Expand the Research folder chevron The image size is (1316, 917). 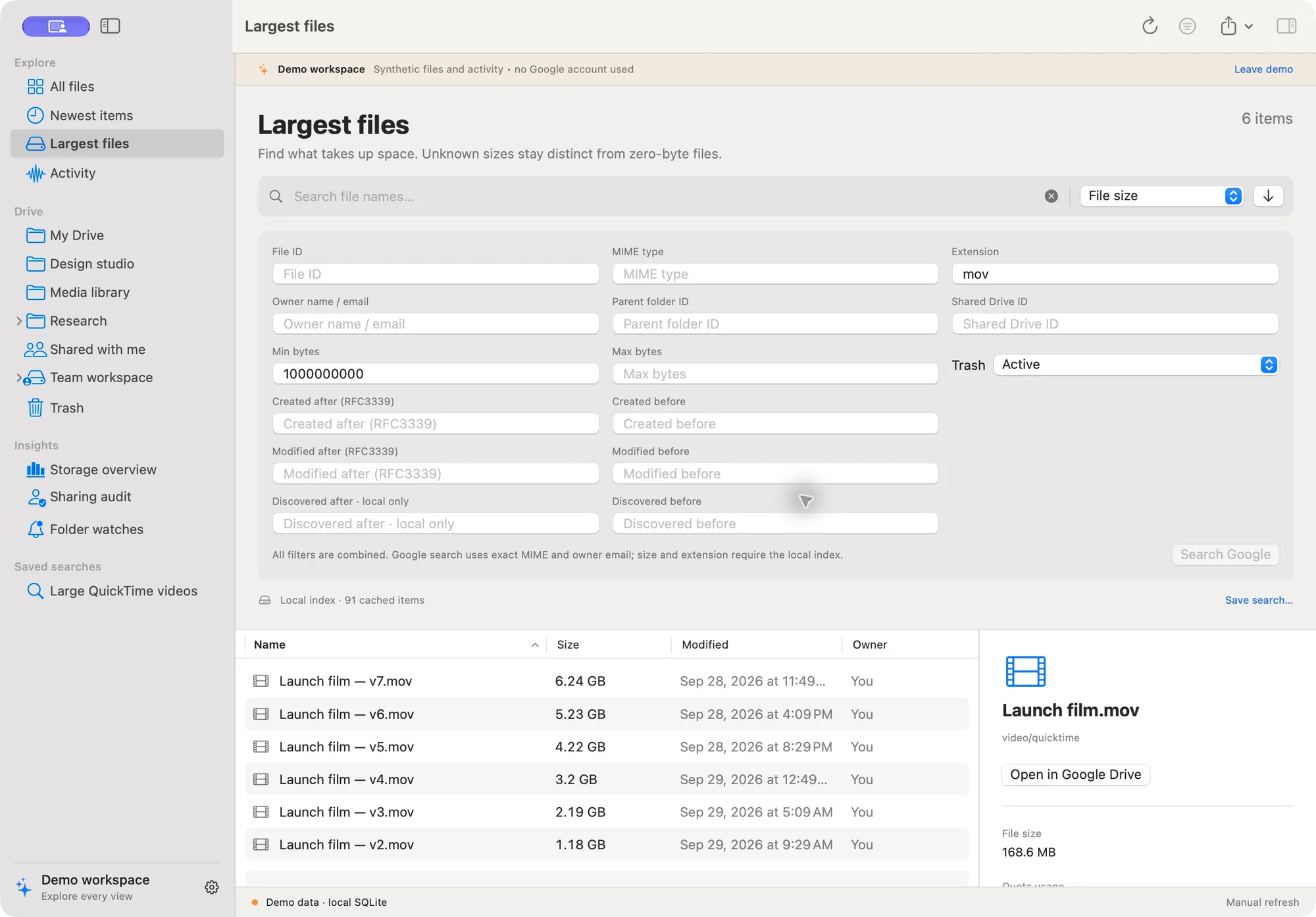pos(18,321)
